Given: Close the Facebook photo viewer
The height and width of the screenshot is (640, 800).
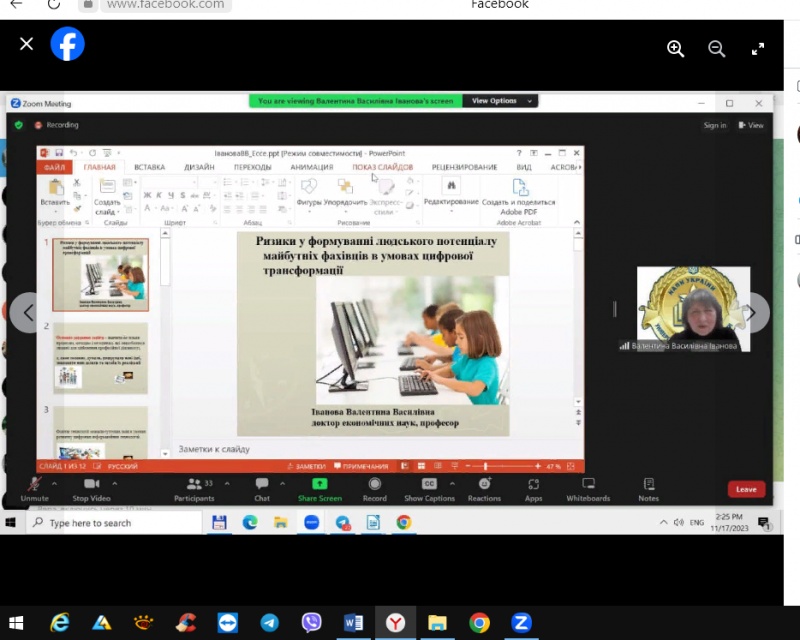Looking at the screenshot, I should (27, 44).
